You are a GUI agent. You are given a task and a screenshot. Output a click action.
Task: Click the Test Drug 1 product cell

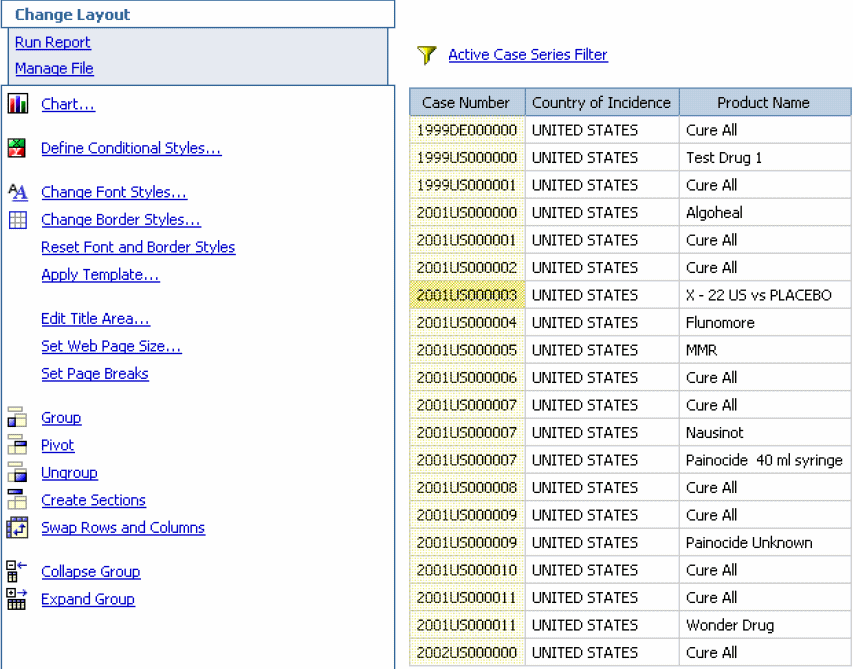coord(765,157)
